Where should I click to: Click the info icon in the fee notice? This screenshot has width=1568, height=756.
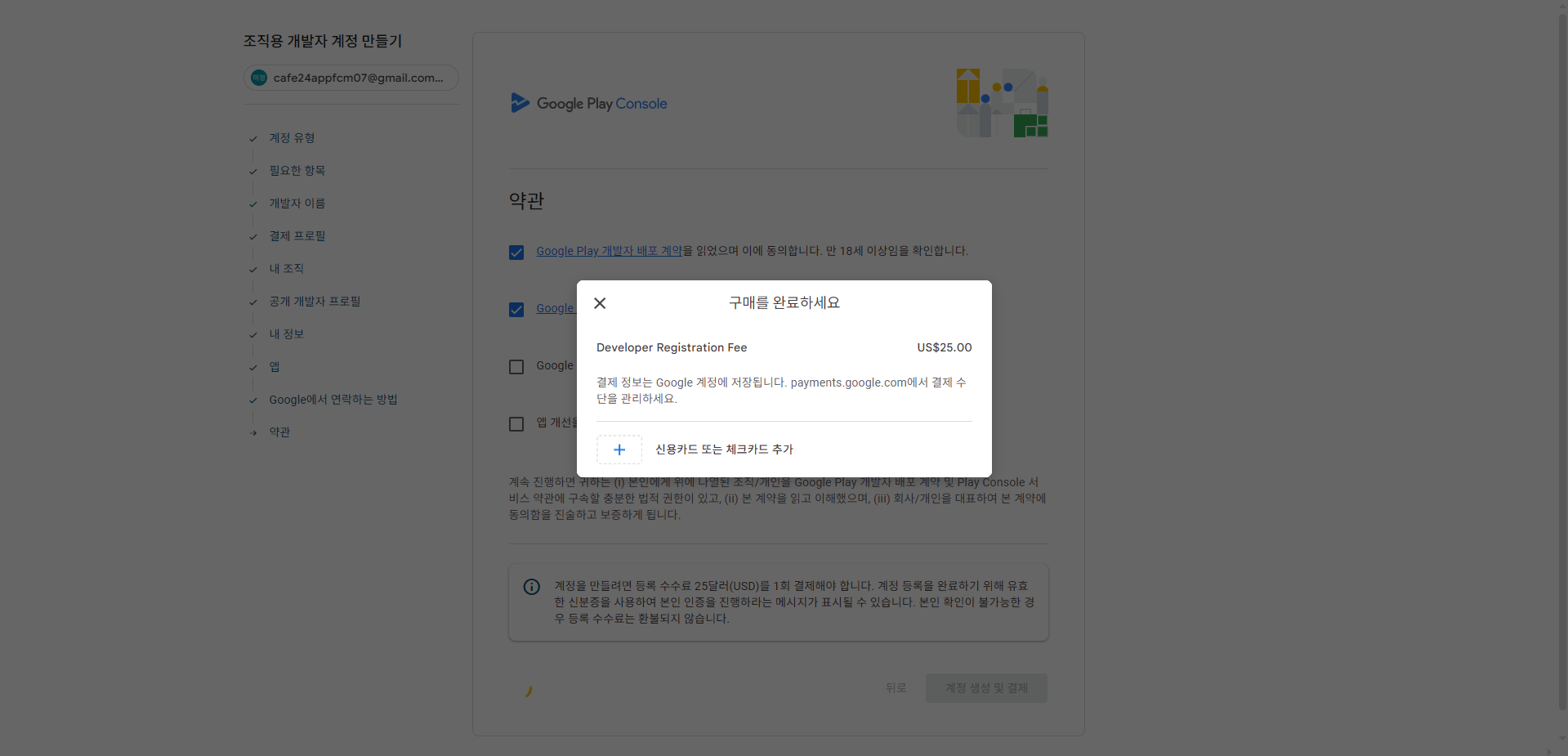[x=532, y=587]
